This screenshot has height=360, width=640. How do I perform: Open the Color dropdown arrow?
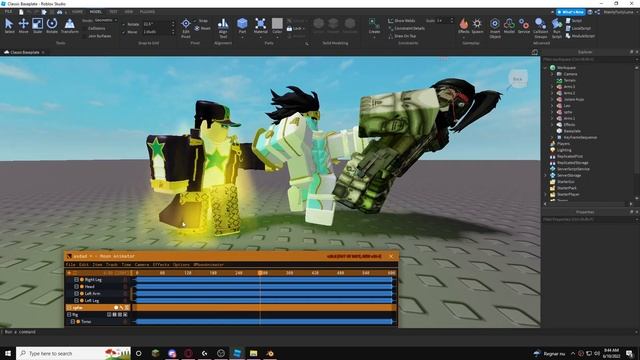tap(277, 38)
